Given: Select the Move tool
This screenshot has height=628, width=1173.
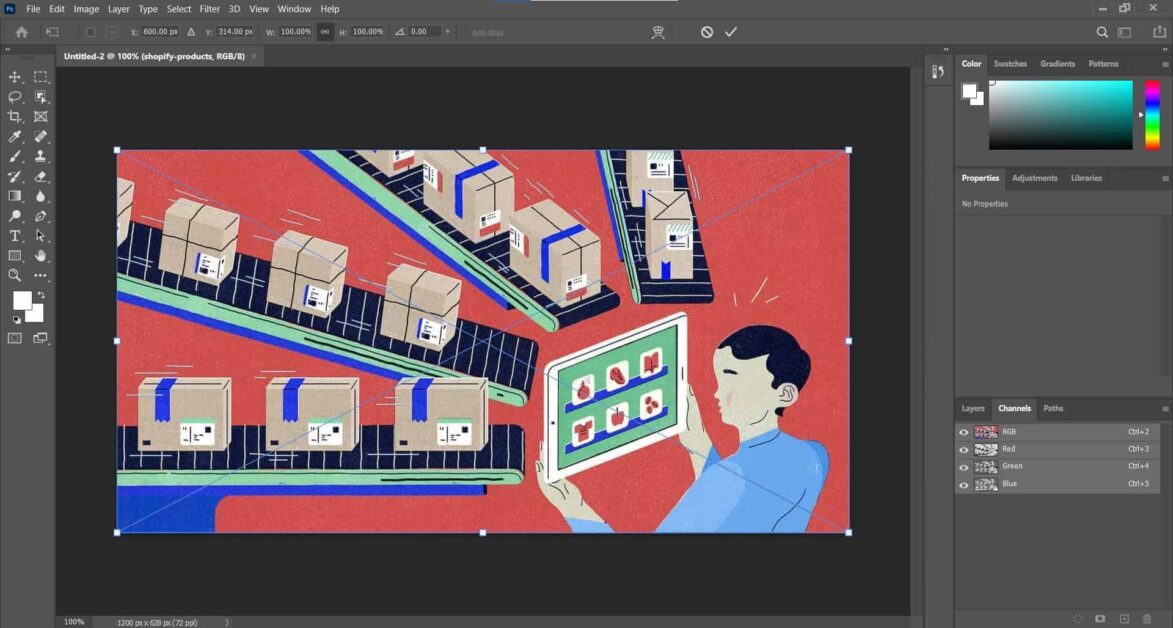Looking at the screenshot, I should coord(15,76).
